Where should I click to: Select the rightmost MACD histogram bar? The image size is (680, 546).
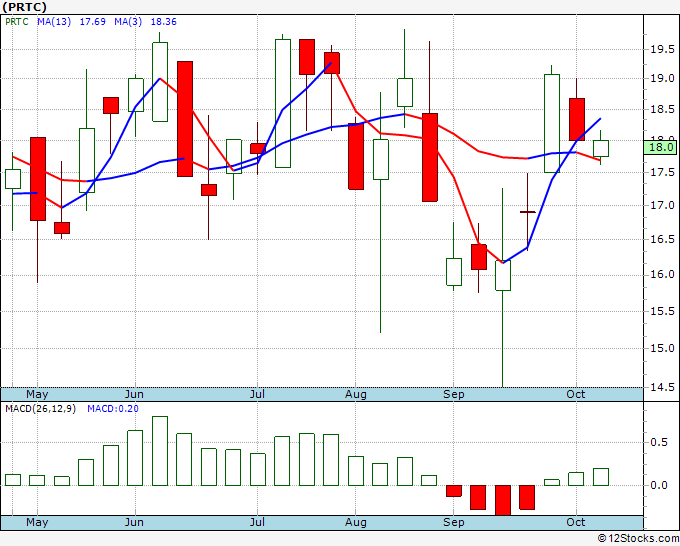[601, 477]
